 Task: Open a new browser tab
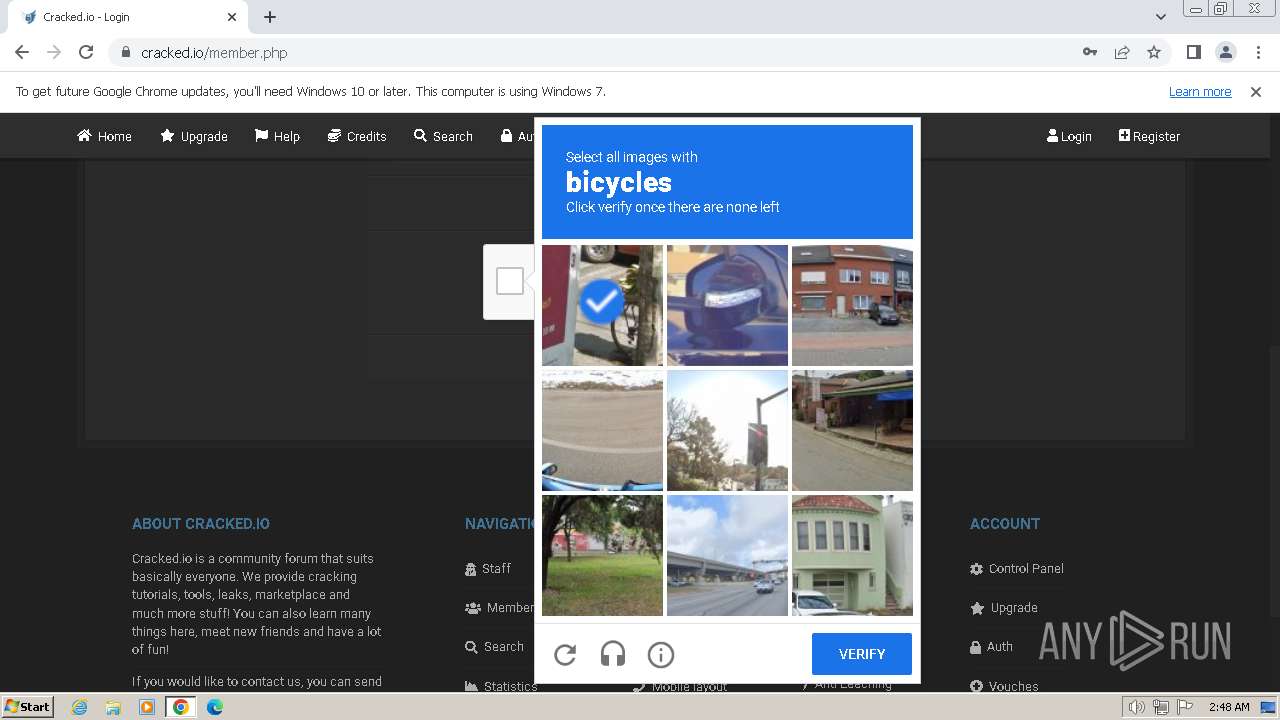pos(270,17)
